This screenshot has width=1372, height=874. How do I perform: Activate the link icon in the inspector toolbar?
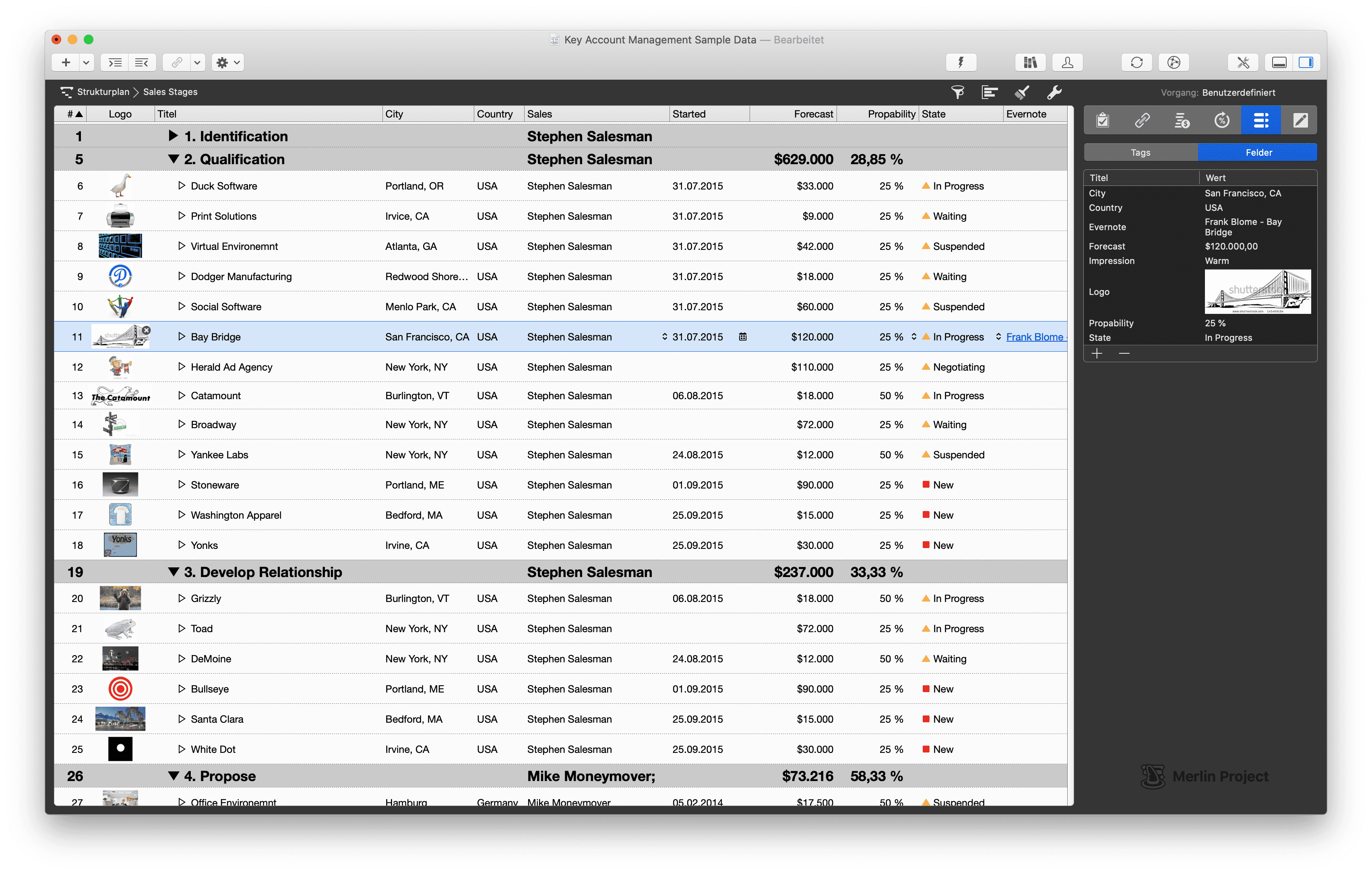click(x=1142, y=120)
